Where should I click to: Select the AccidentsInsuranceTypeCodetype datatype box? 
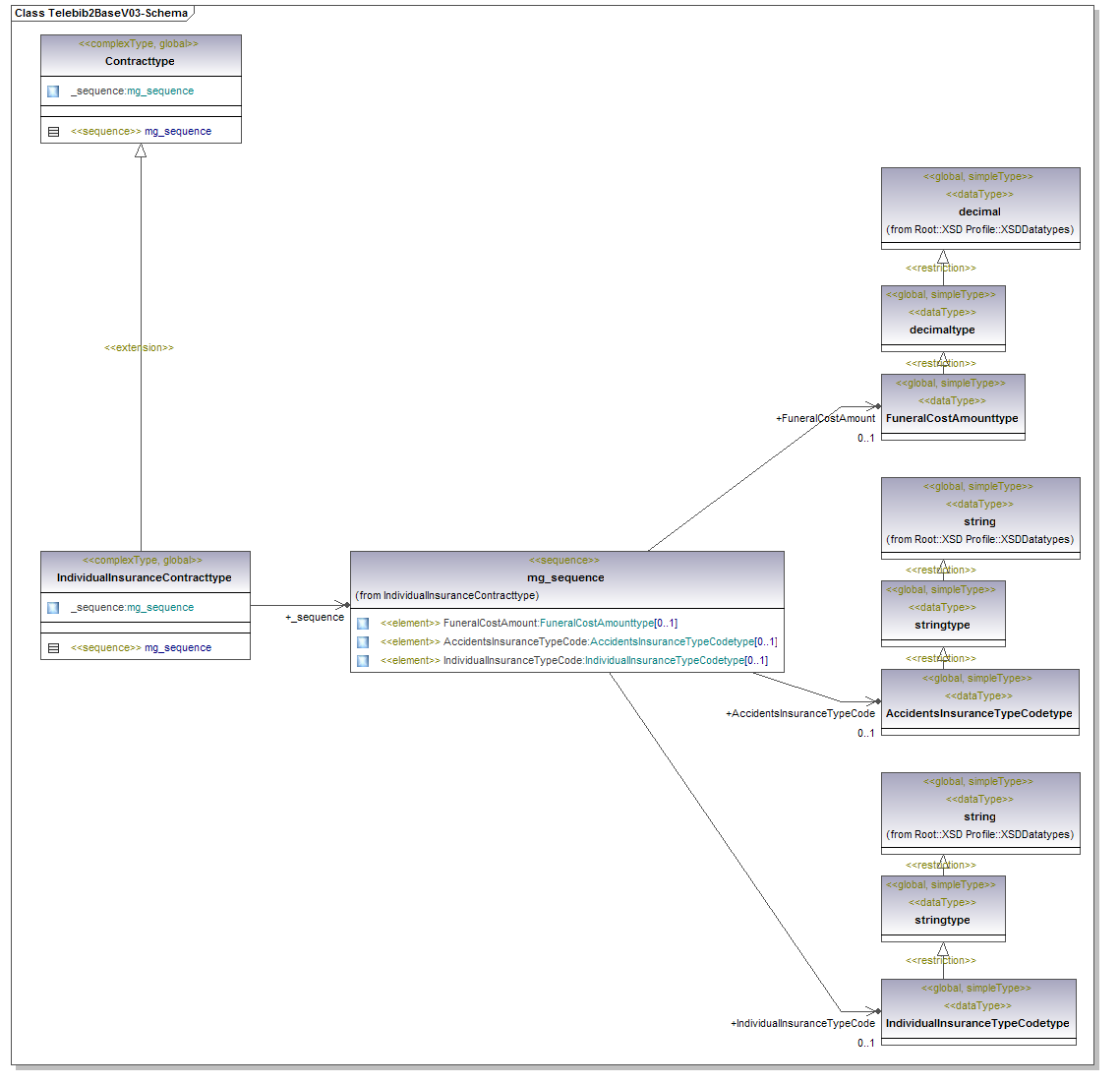point(978,713)
